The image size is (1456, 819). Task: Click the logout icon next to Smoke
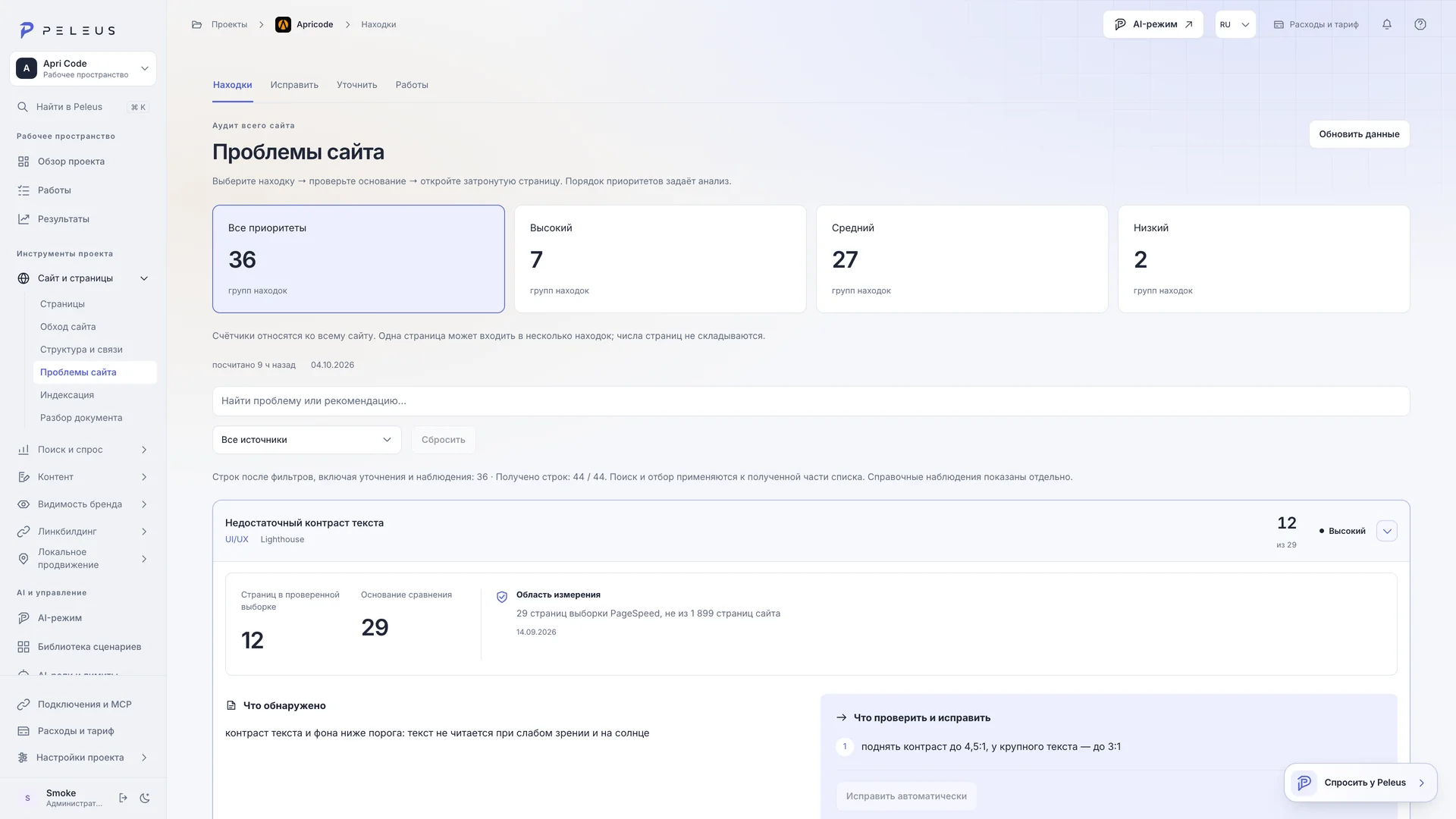click(124, 798)
